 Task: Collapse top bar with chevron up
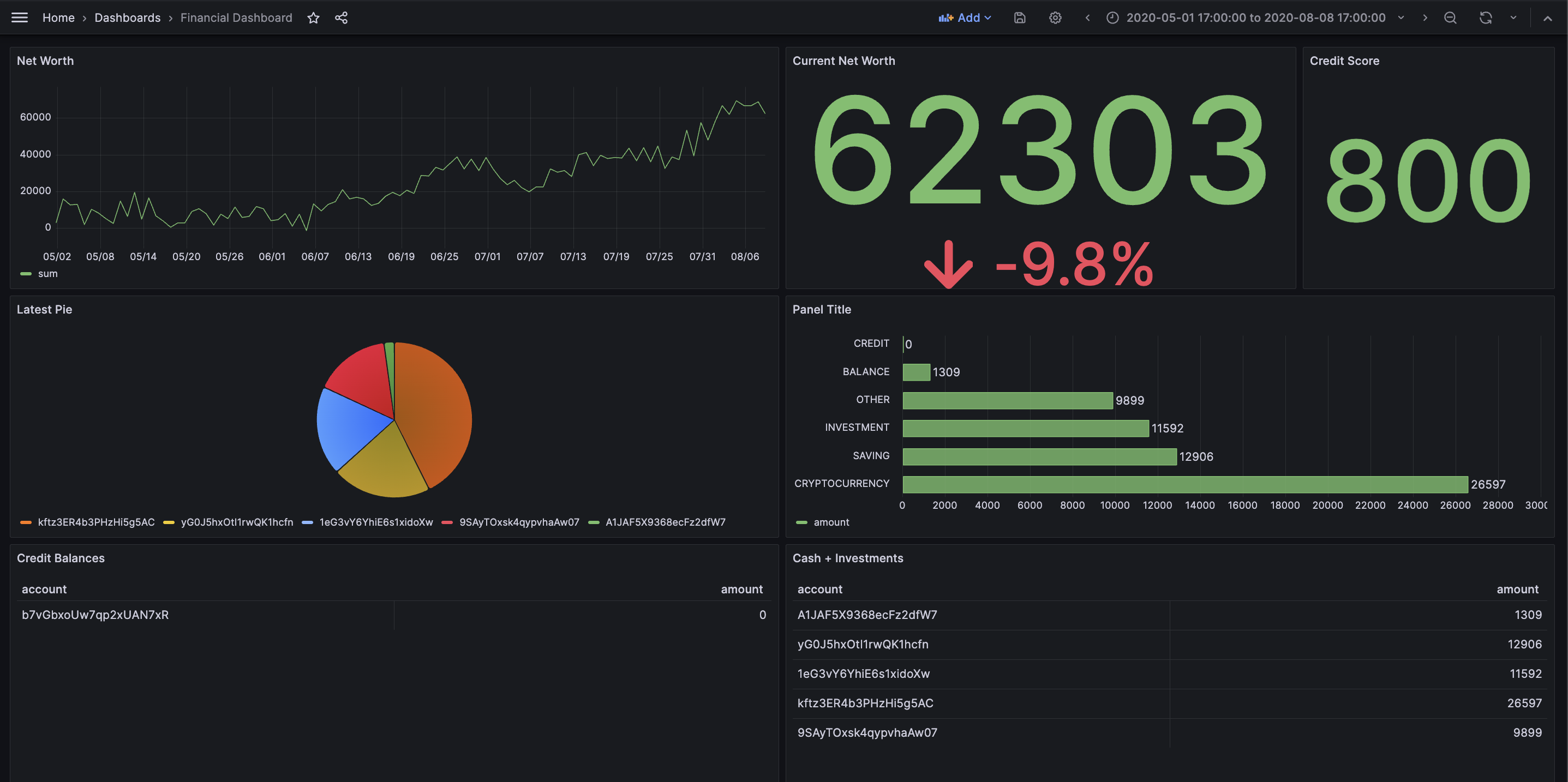pyautogui.click(x=1547, y=17)
